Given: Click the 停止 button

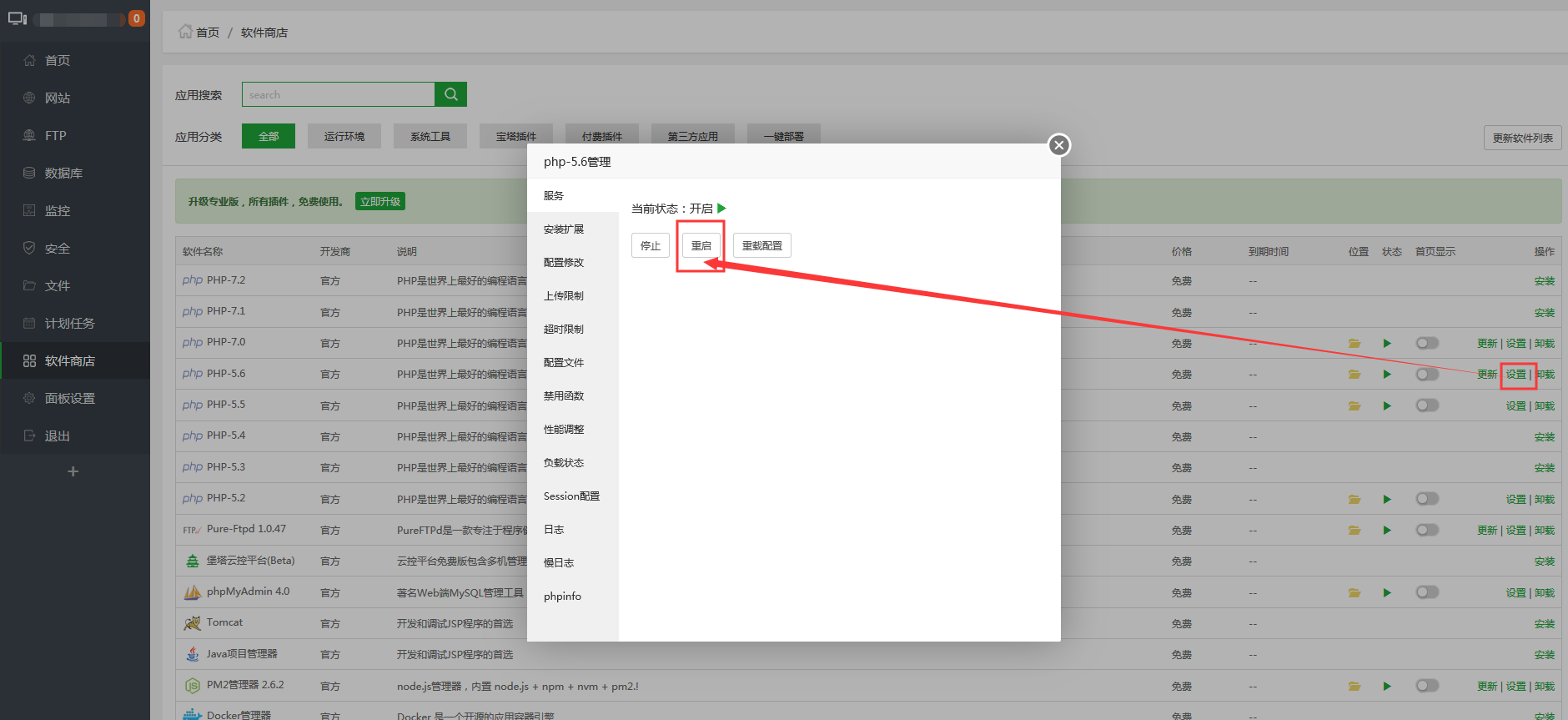Looking at the screenshot, I should coord(651,245).
